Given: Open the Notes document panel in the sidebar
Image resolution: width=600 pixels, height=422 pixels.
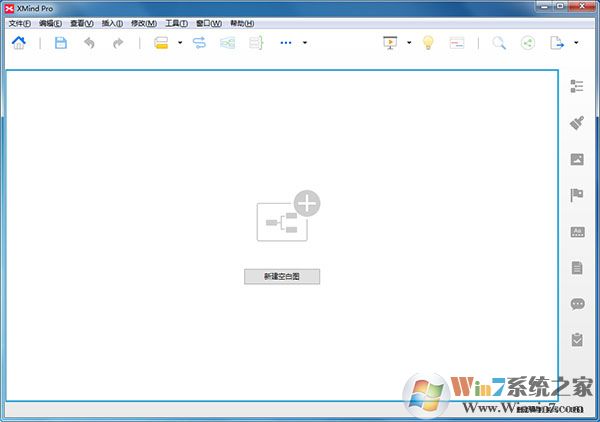Looking at the screenshot, I should pyautogui.click(x=577, y=268).
